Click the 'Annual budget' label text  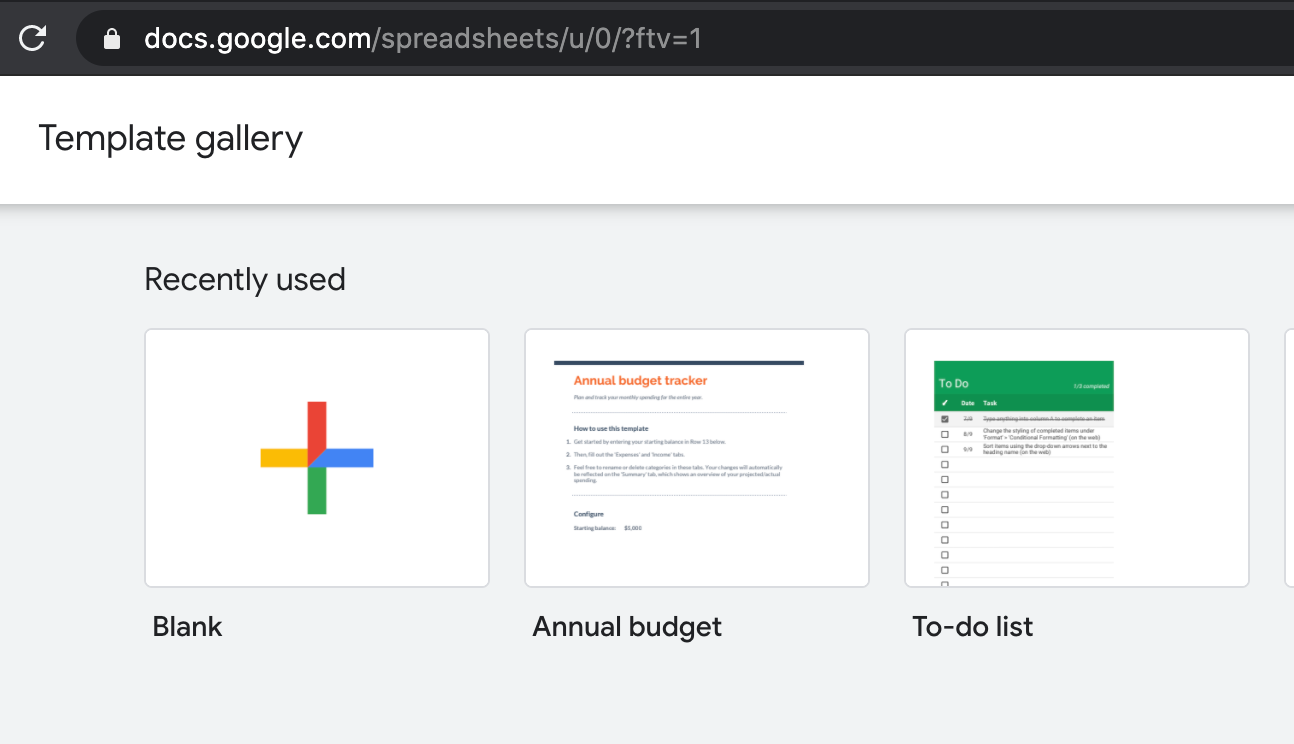[627, 628]
